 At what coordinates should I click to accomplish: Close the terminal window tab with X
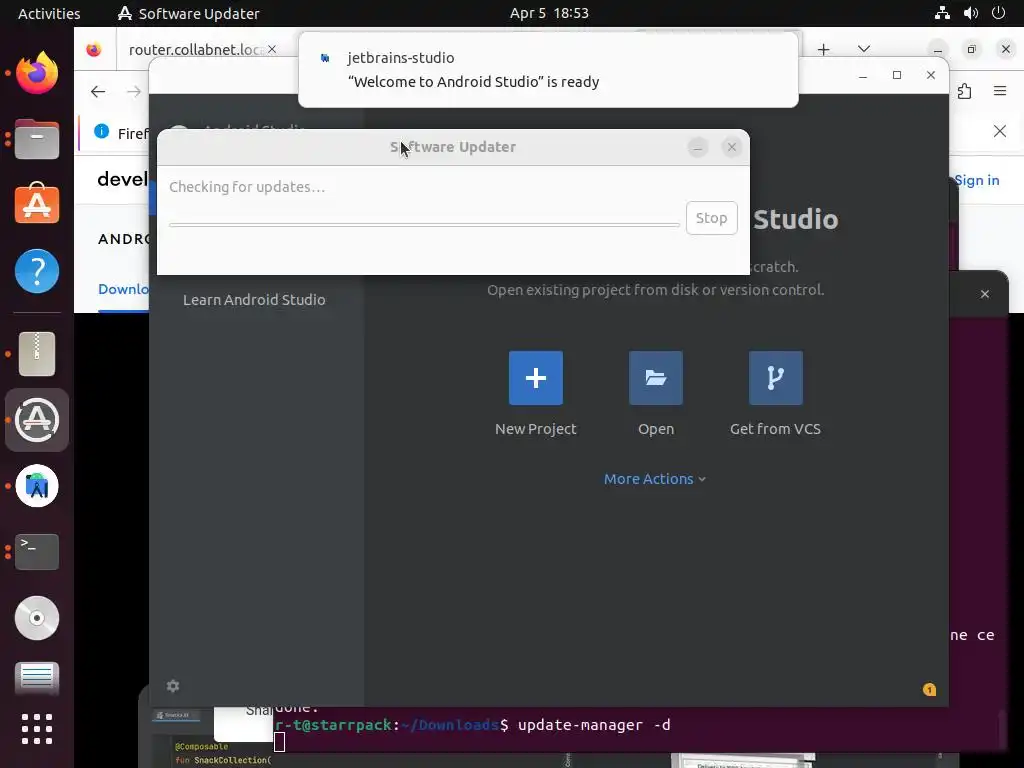click(x=985, y=295)
